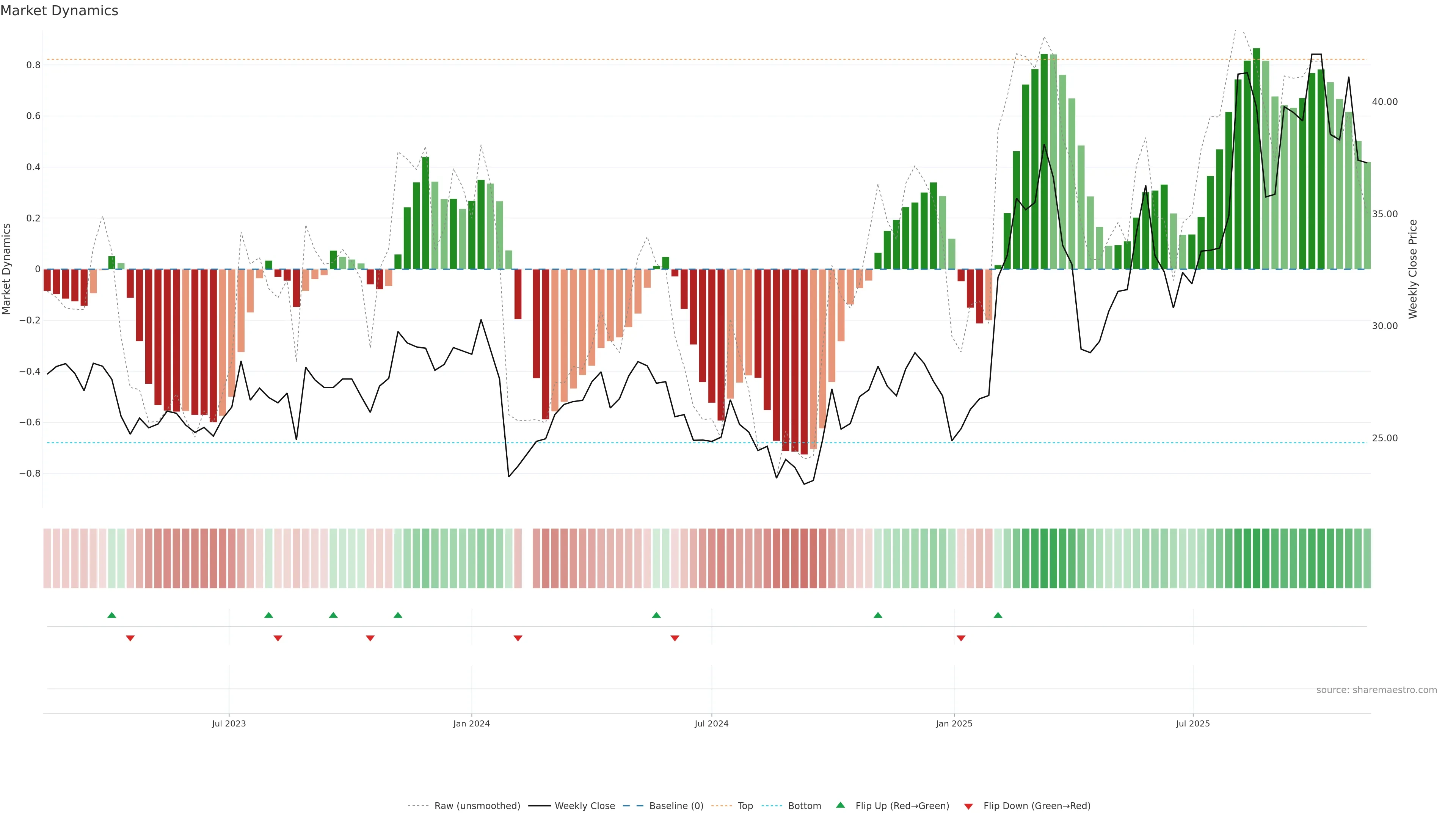Click the first green flip-up triangle marker
The image size is (1456, 819).
pyautogui.click(x=112, y=615)
